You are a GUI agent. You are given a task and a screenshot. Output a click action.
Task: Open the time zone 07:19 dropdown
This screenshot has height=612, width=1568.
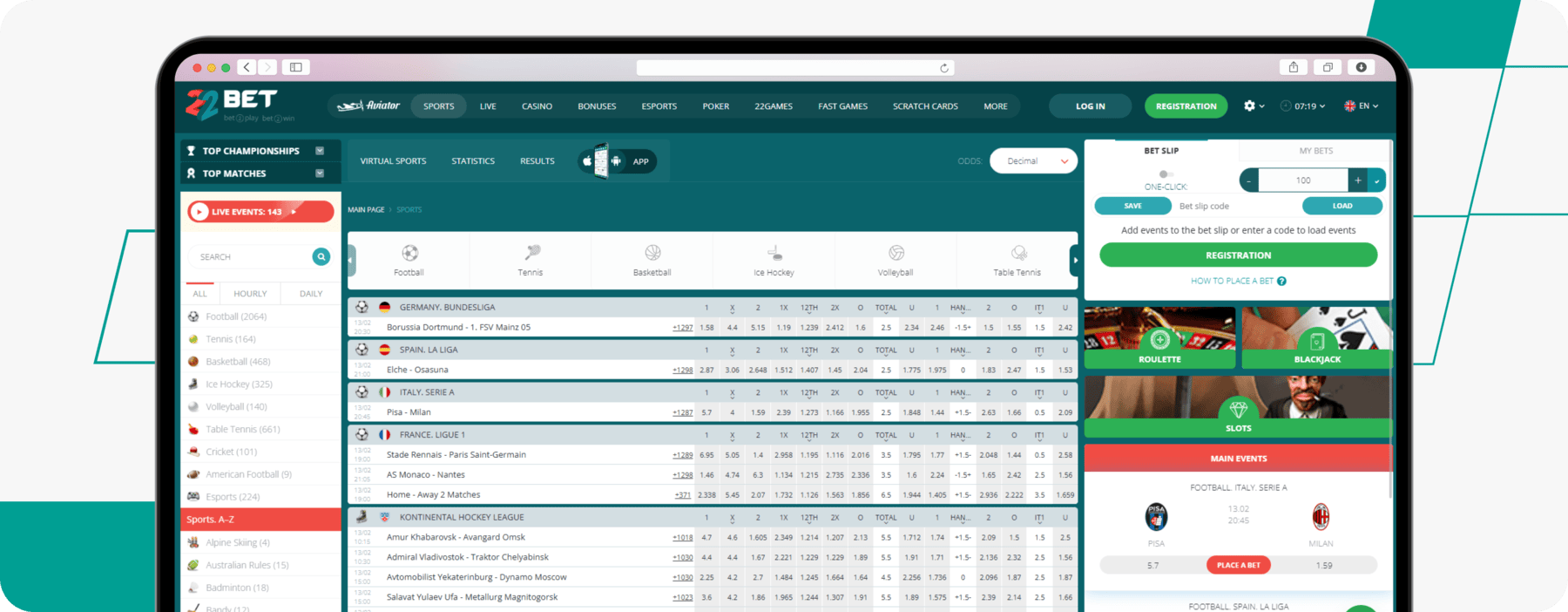point(1303,106)
